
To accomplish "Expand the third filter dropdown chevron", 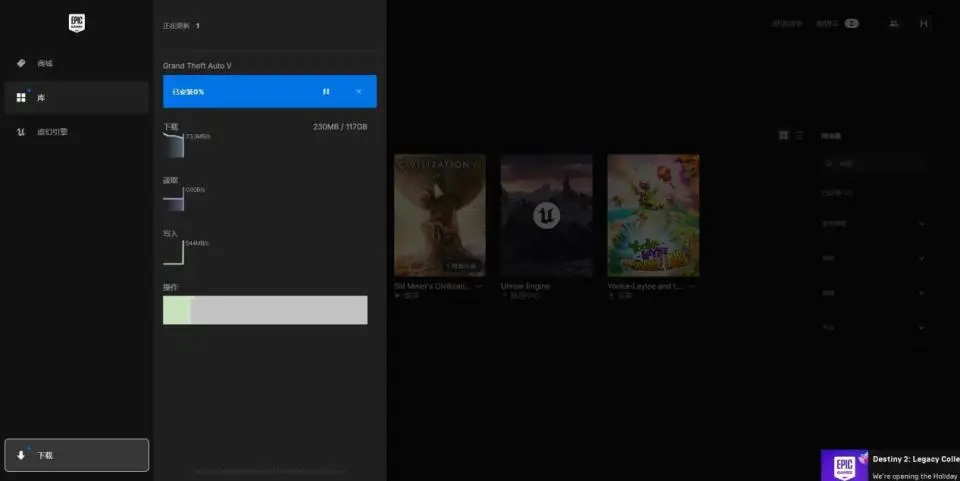I will 921,293.
